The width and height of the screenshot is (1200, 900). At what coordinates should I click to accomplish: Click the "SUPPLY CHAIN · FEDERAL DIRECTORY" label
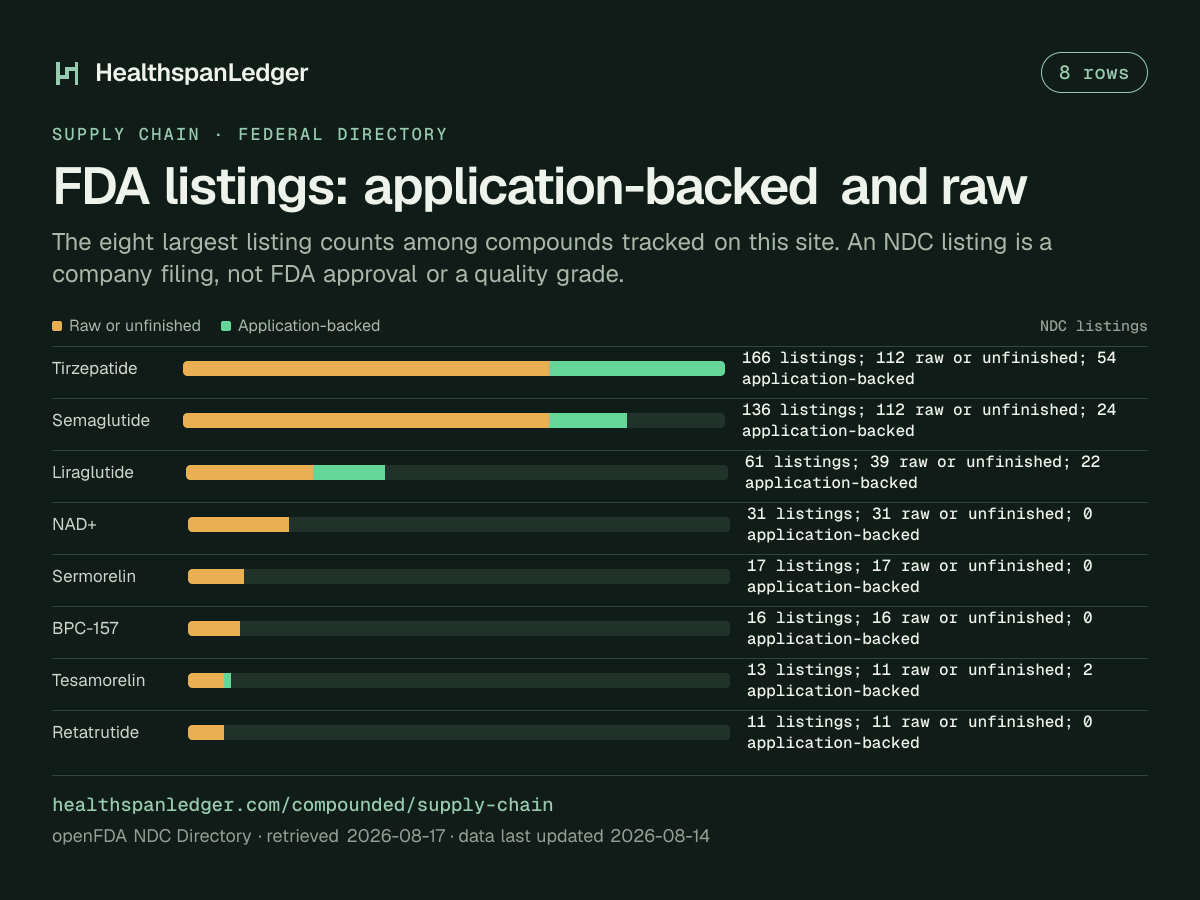250,134
